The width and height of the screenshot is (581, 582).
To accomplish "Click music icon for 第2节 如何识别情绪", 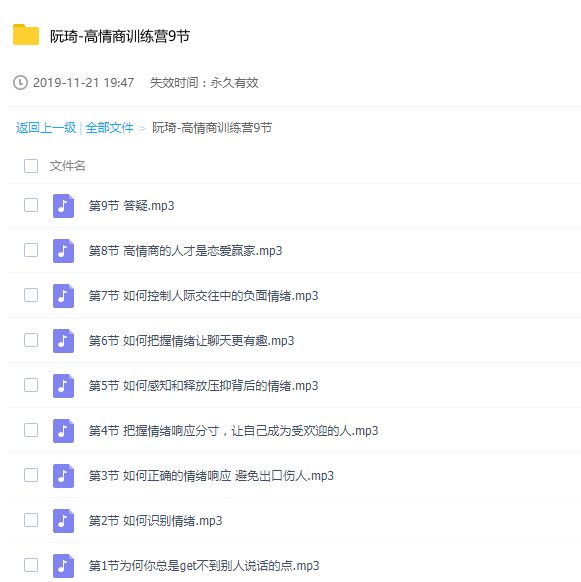I will pyautogui.click(x=63, y=521).
